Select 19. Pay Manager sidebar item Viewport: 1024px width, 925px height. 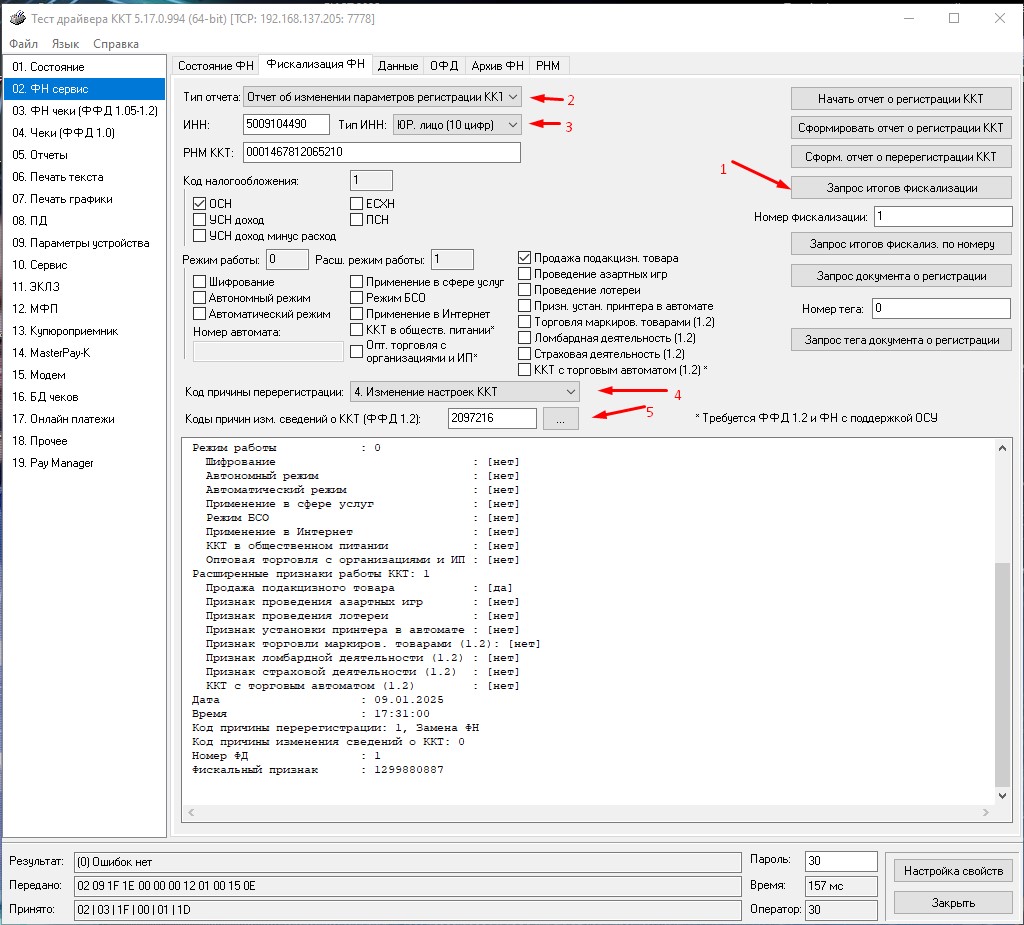tap(85, 462)
